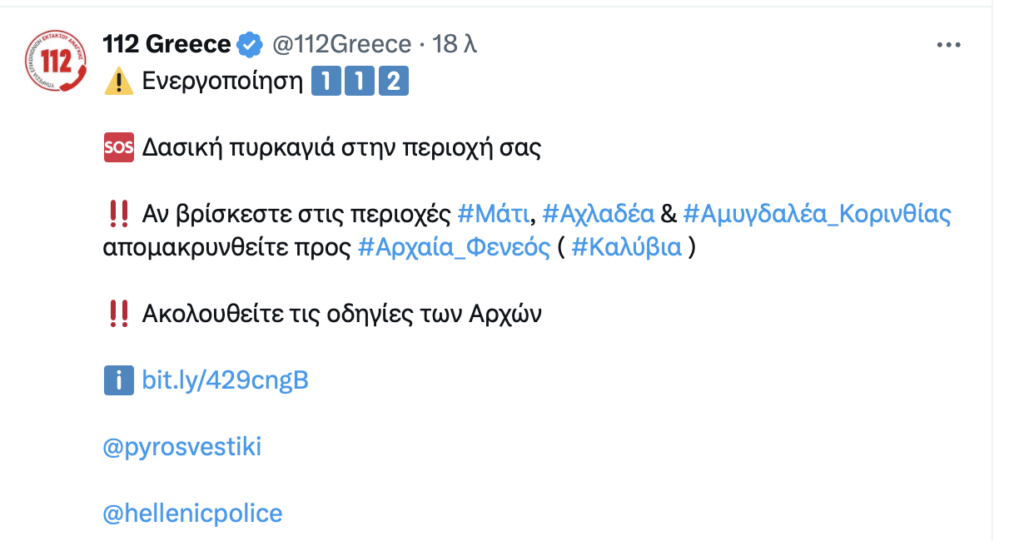The height and width of the screenshot is (541, 1024).
Task: Click the yellow warning triangle emoji
Action: point(118,82)
